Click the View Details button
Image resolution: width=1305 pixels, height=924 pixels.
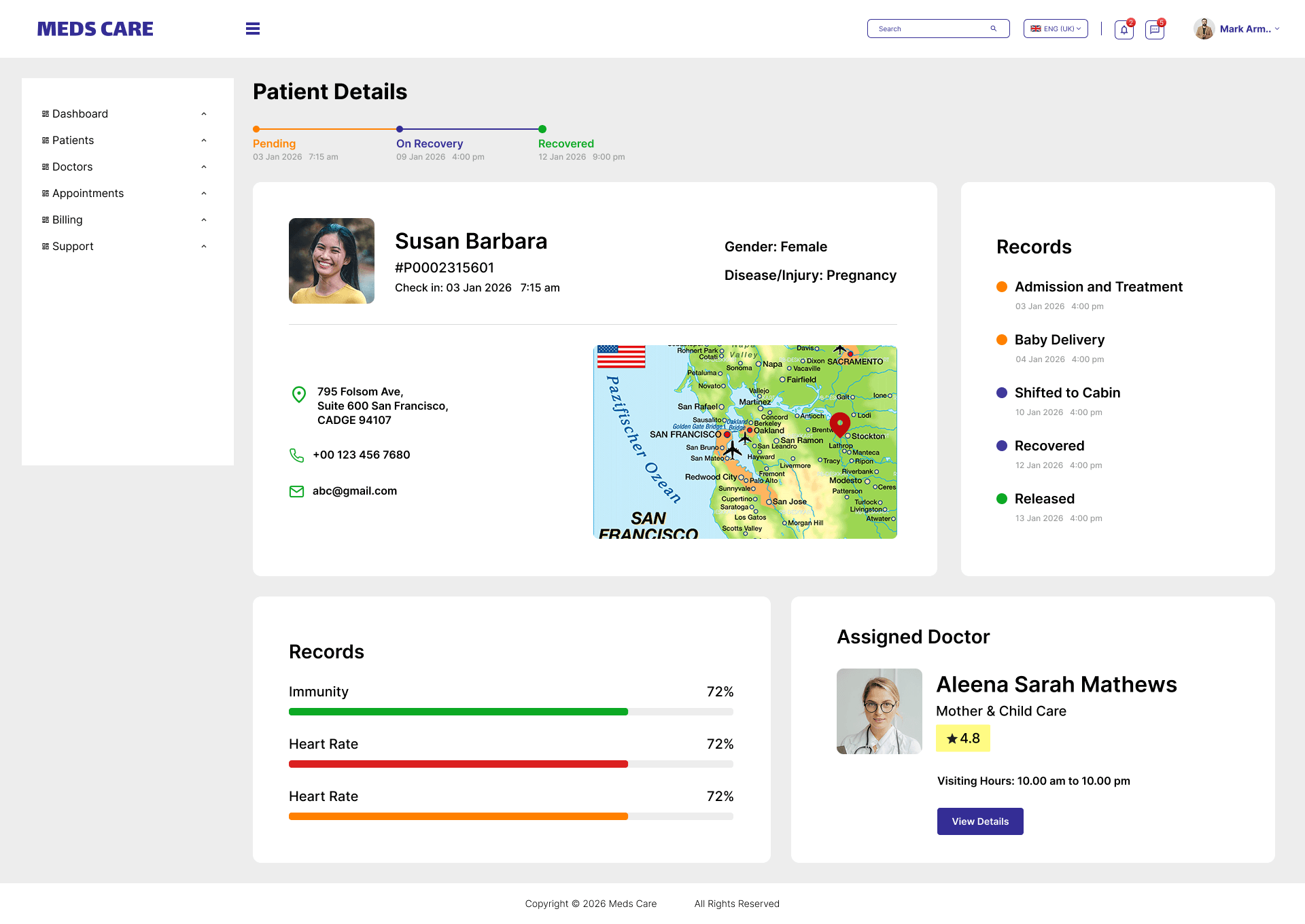coord(979,821)
